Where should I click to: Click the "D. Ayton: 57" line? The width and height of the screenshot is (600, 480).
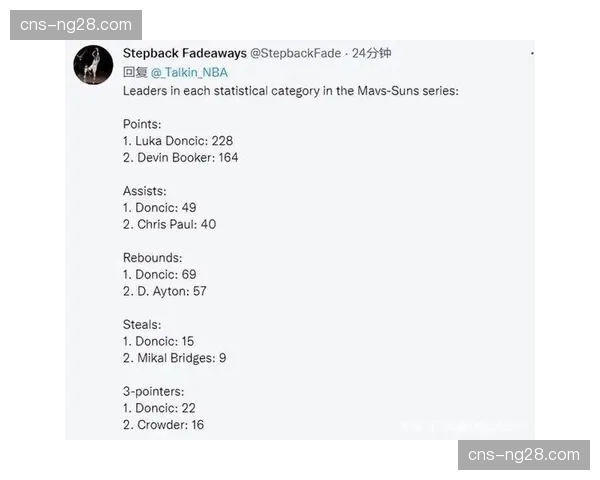pyautogui.click(x=165, y=292)
